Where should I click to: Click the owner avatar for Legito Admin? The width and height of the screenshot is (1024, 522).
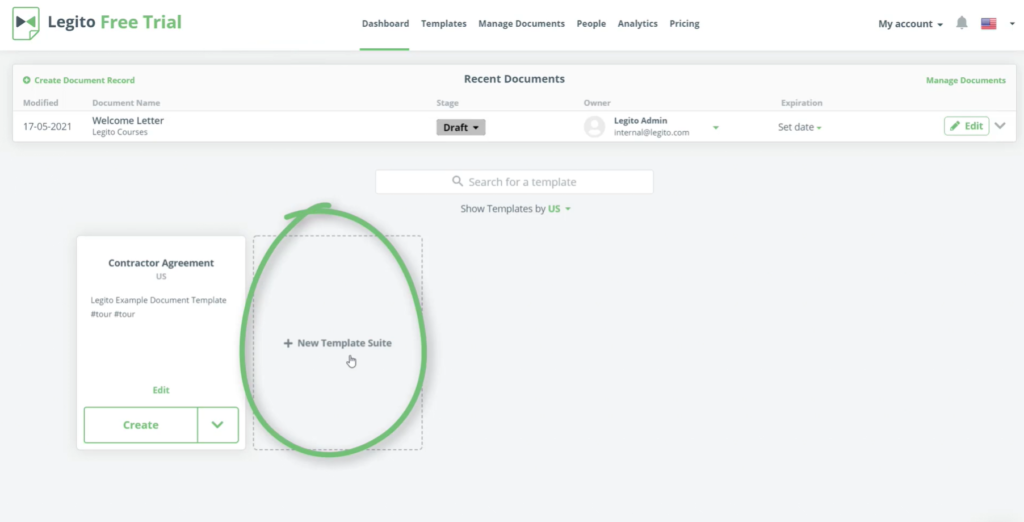[x=595, y=127]
